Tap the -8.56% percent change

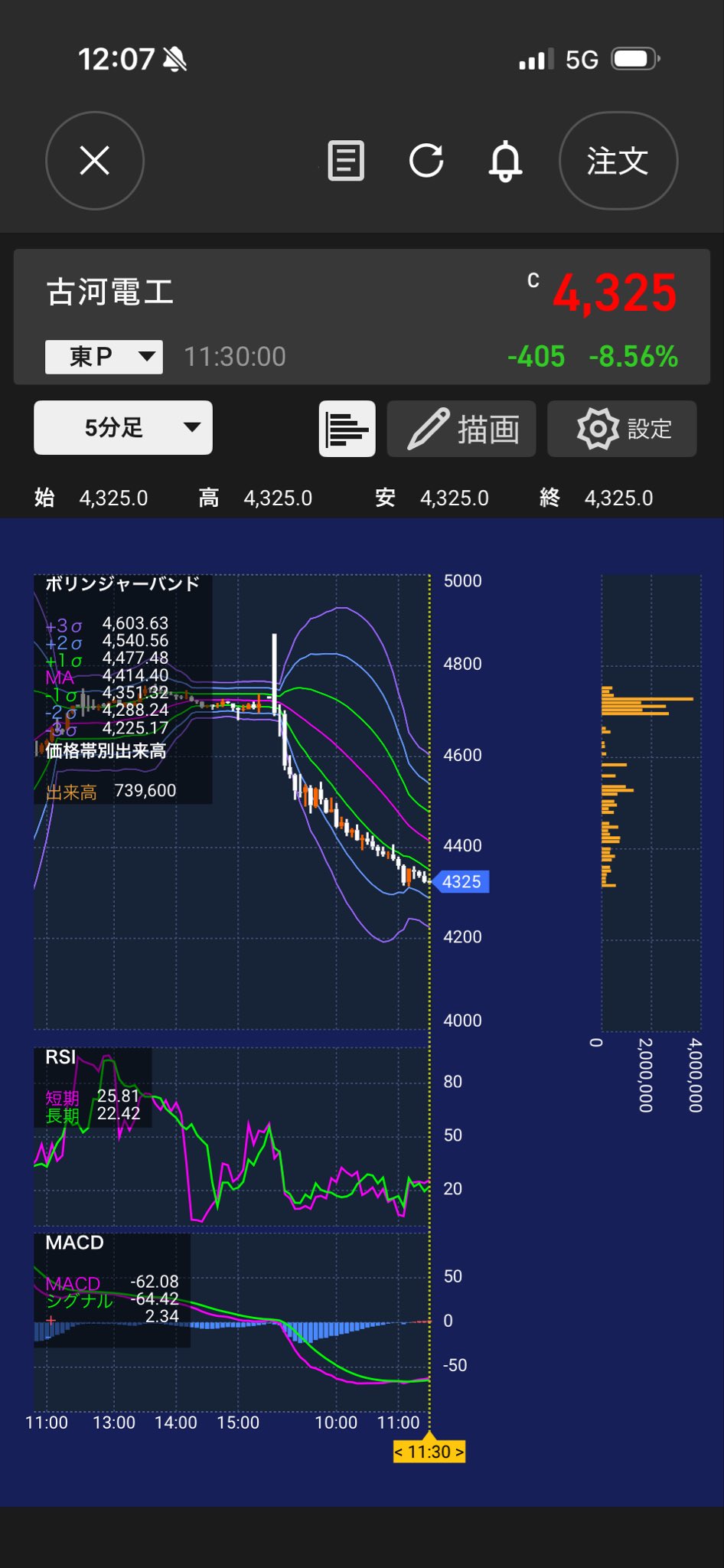click(x=633, y=357)
